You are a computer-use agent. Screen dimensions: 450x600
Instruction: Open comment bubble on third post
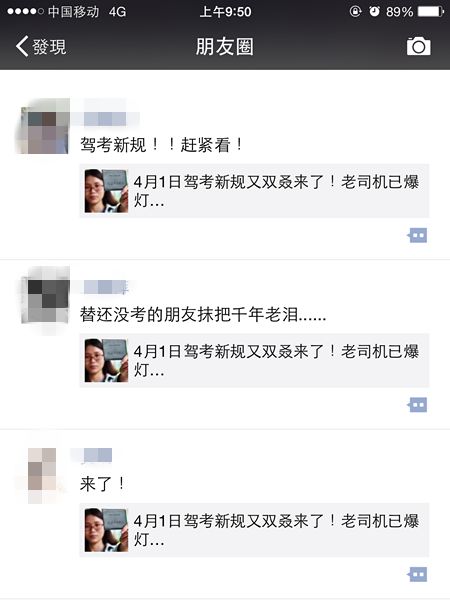417,574
